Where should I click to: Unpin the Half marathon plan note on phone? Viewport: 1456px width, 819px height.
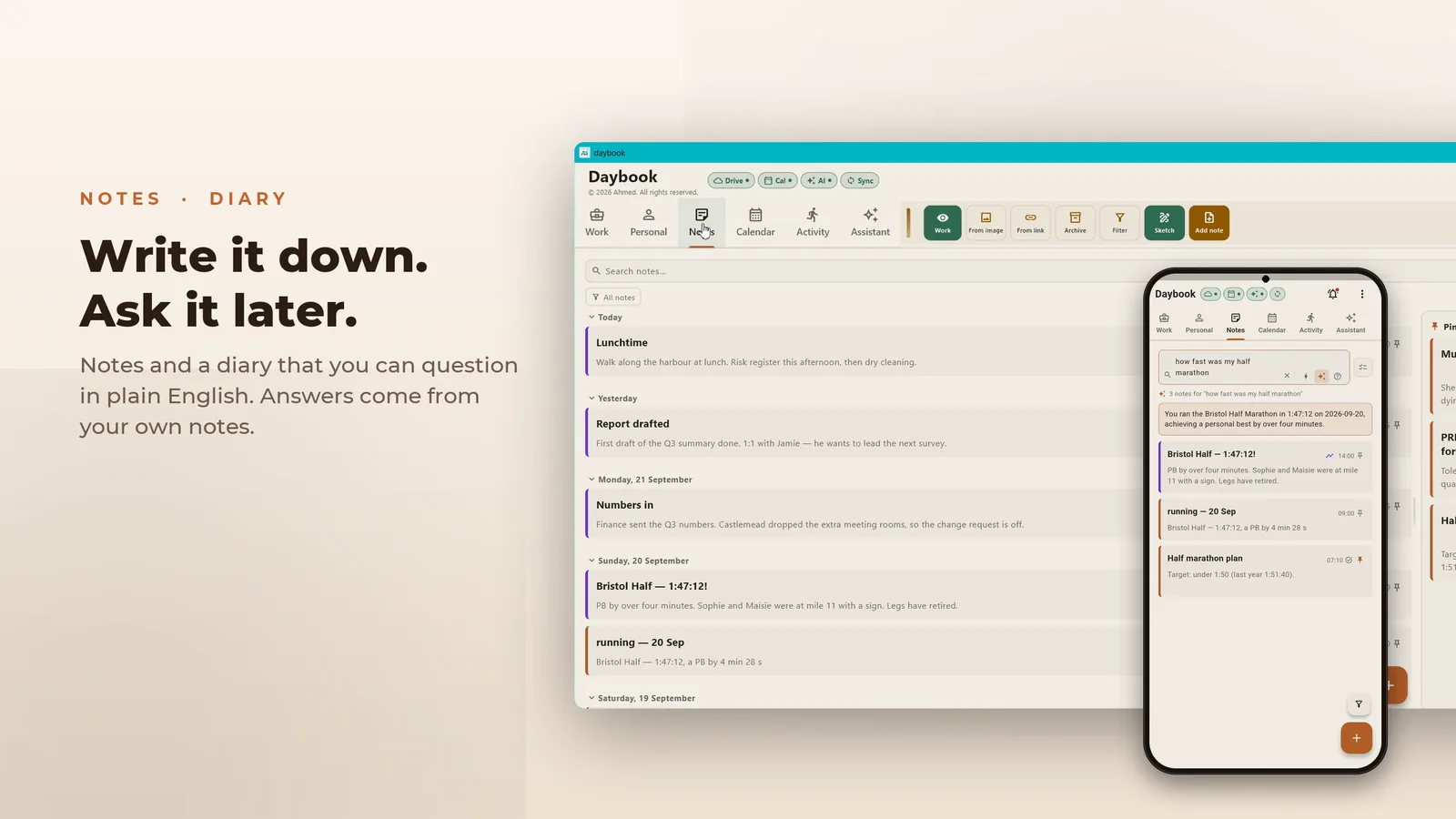(x=1360, y=560)
